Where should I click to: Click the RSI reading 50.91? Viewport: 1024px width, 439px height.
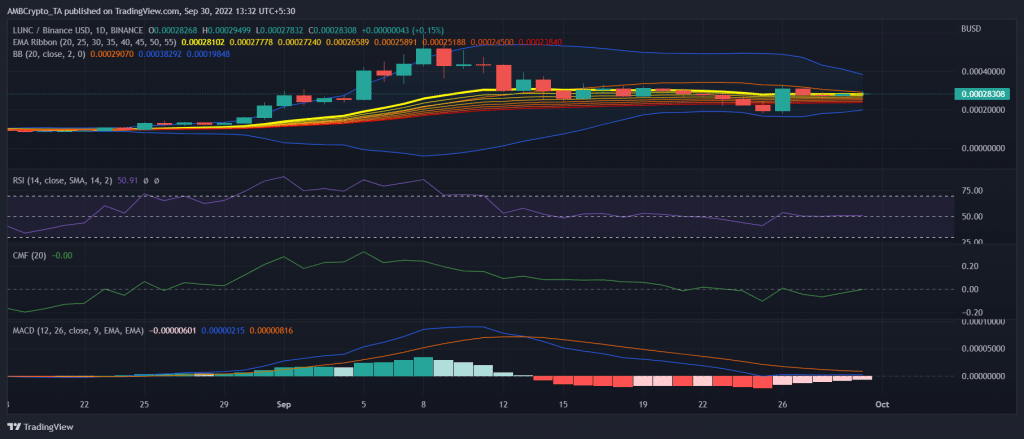click(x=127, y=180)
